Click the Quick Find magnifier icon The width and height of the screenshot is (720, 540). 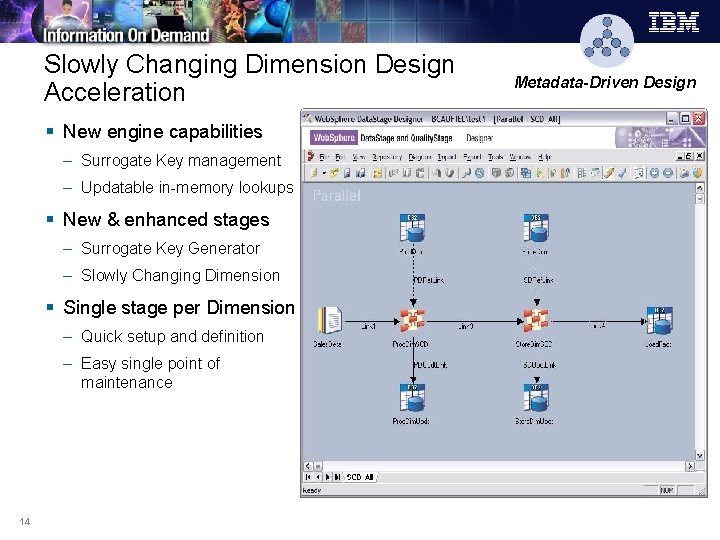[467, 173]
